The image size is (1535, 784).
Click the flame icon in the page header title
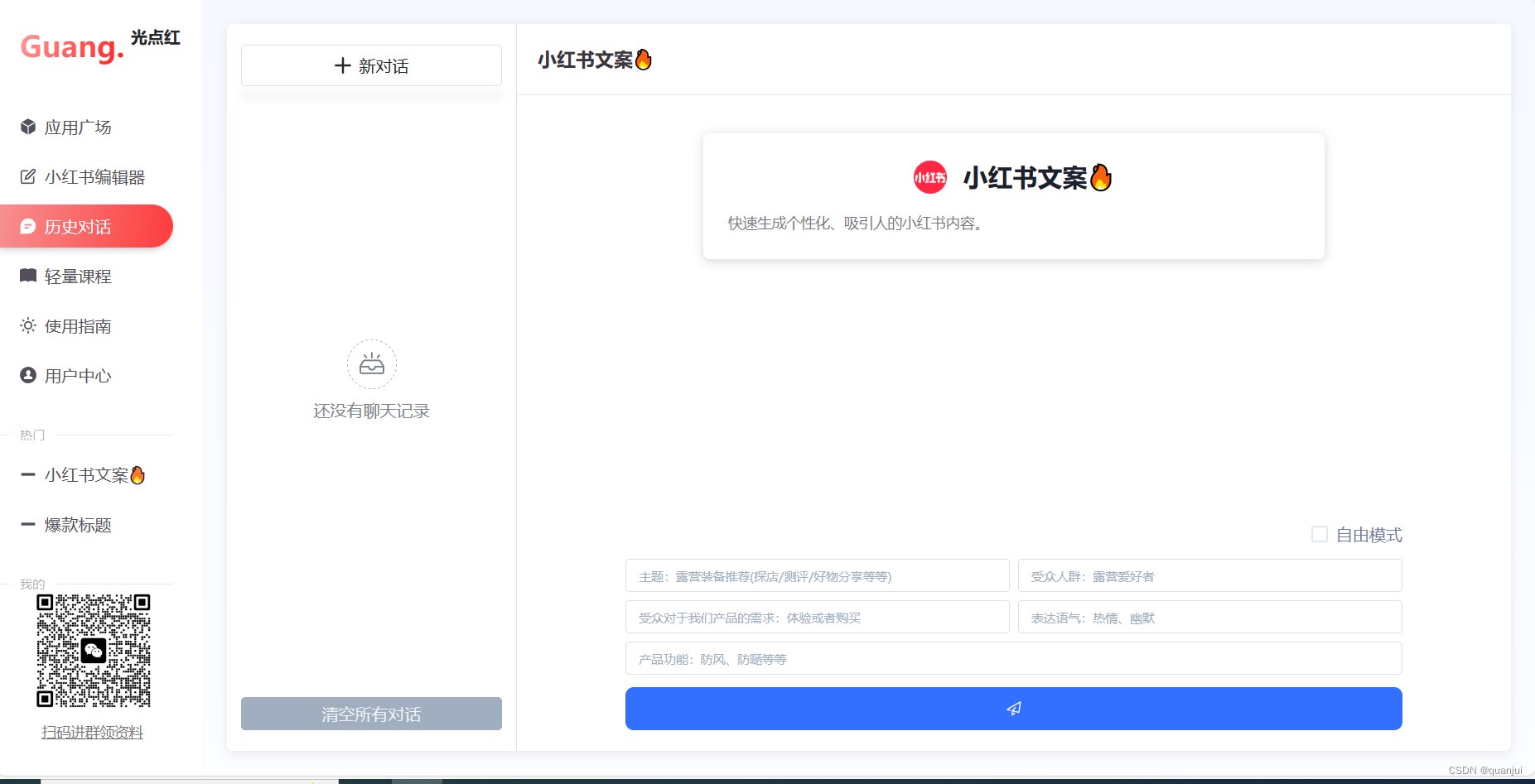(644, 60)
